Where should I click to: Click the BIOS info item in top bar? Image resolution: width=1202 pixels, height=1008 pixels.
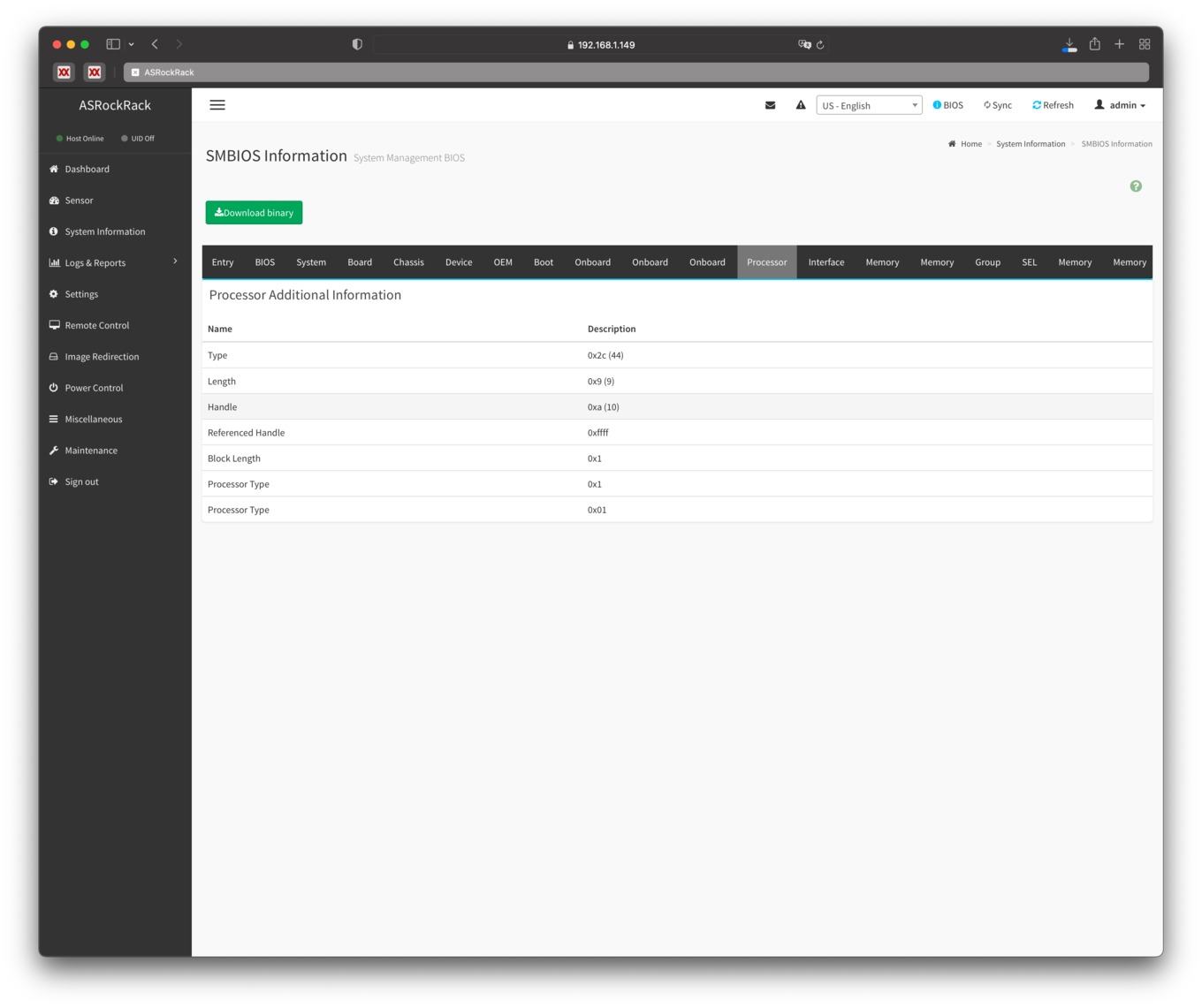coord(948,105)
